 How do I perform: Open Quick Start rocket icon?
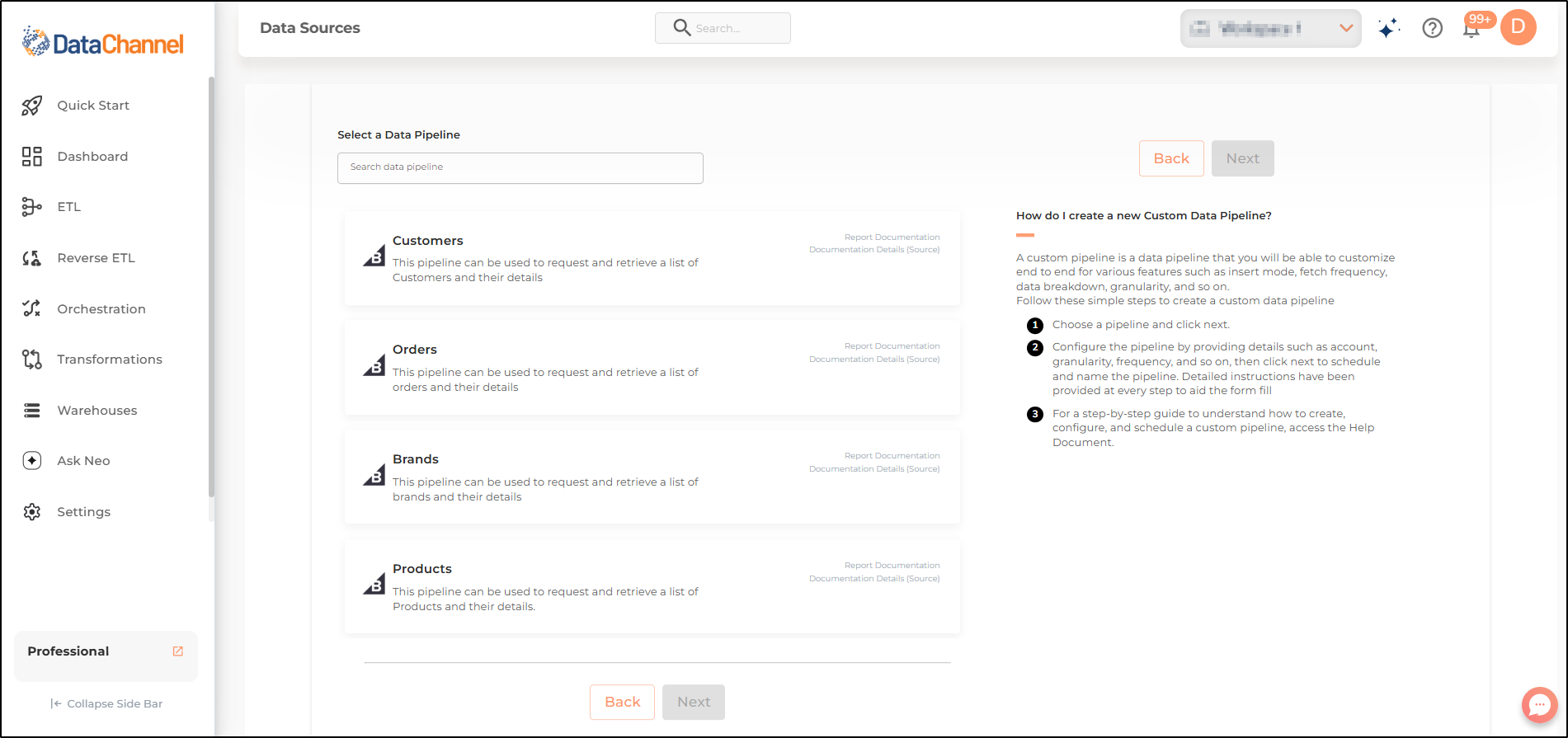(x=31, y=106)
